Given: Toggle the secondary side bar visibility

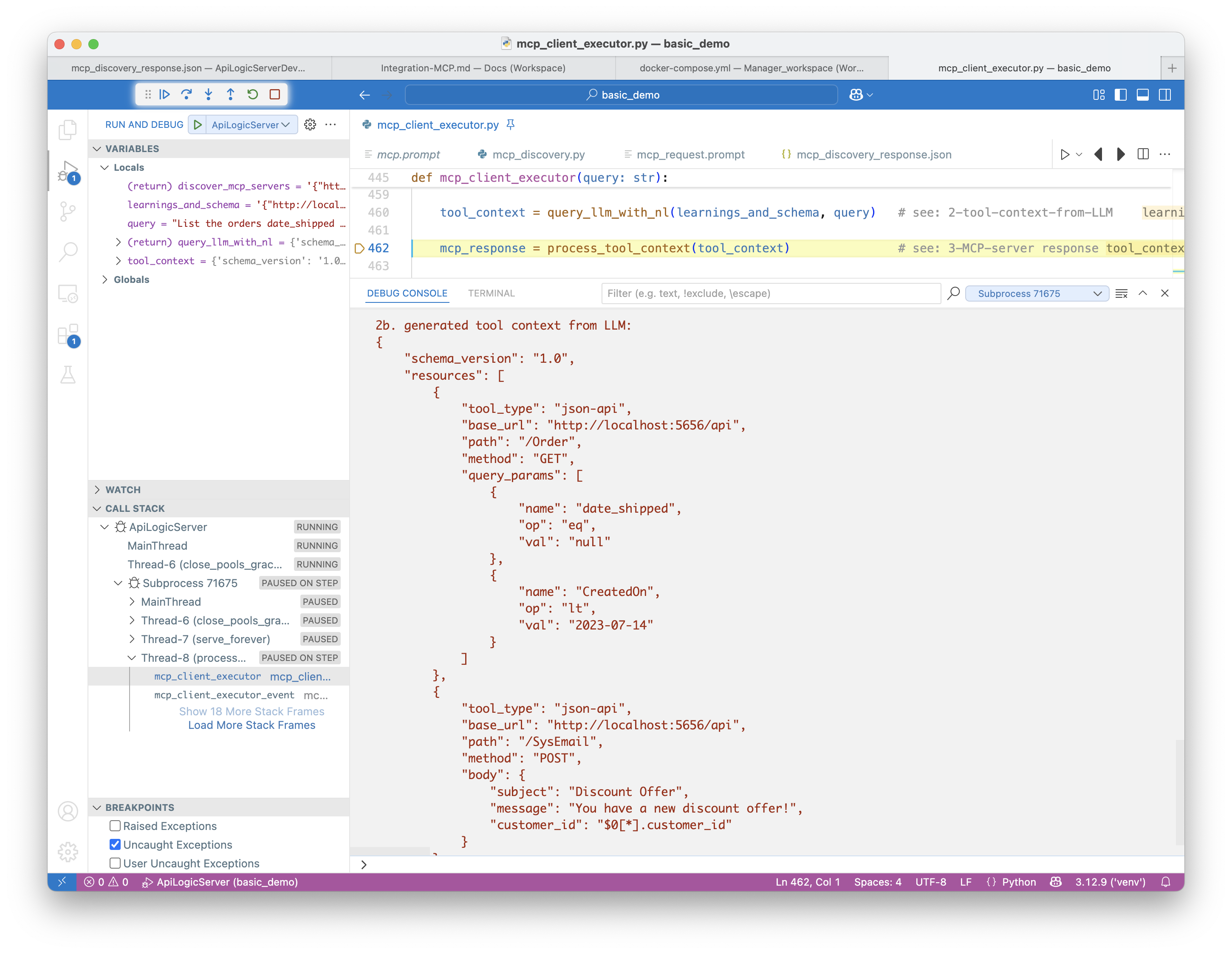Looking at the screenshot, I should (1165, 95).
